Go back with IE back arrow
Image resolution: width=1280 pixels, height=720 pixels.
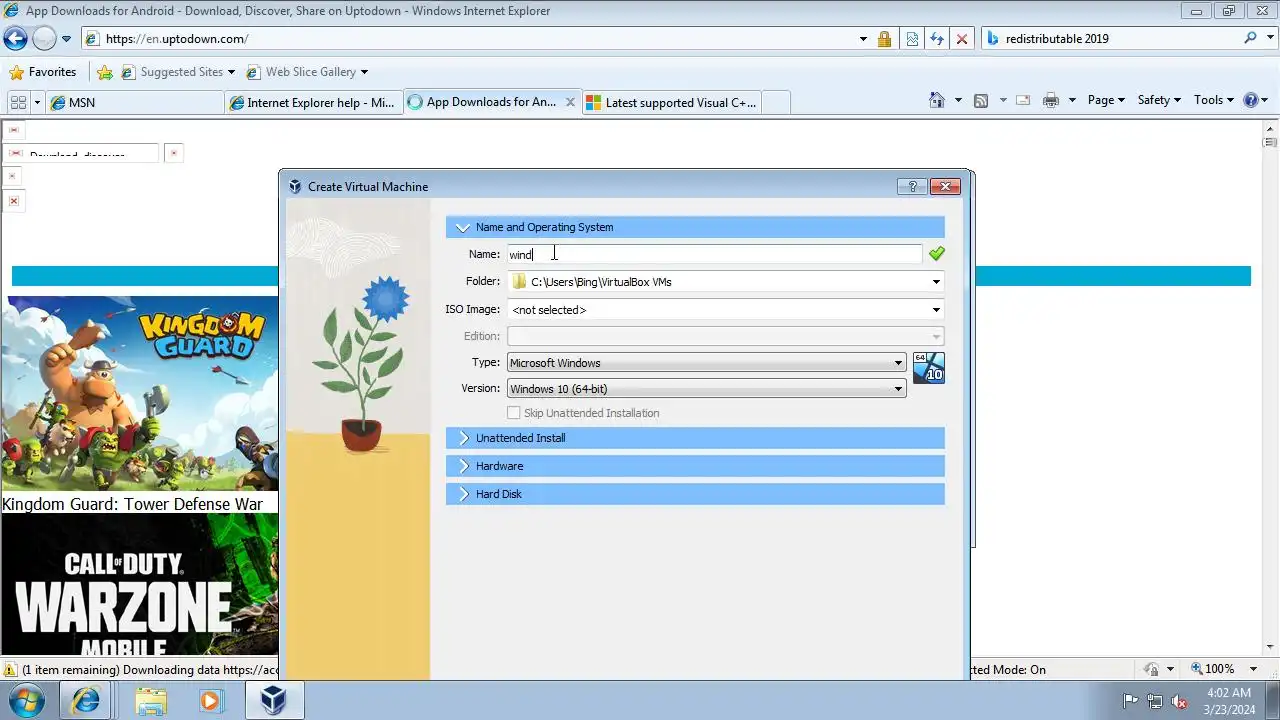[15, 39]
